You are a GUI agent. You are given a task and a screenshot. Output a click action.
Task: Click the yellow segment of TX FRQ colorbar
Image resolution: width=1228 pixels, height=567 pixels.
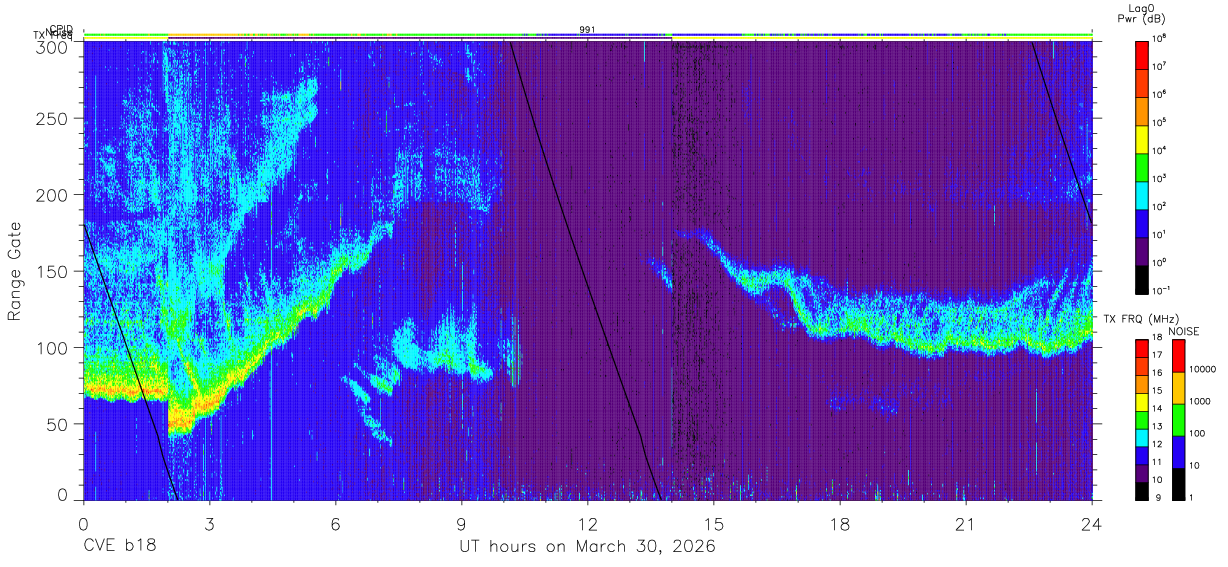[x=1143, y=402]
